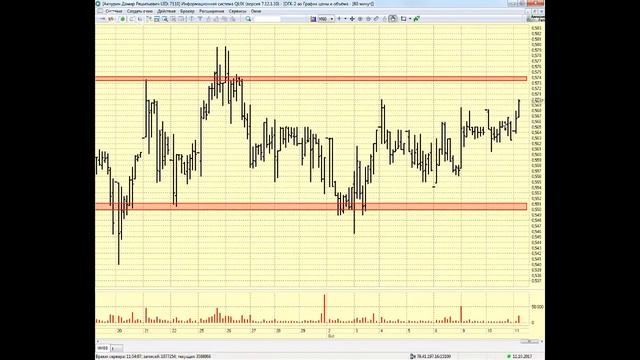Select the lower red horizontal level line
This screenshot has height=360, width=640.
311,207
